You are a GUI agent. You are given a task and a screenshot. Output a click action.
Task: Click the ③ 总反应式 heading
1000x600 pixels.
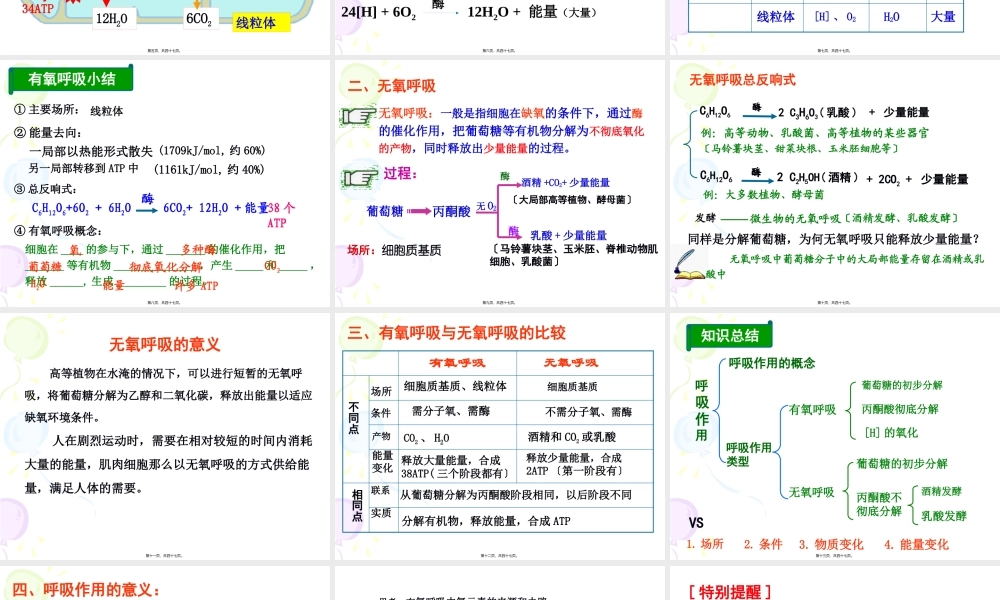pos(45,189)
